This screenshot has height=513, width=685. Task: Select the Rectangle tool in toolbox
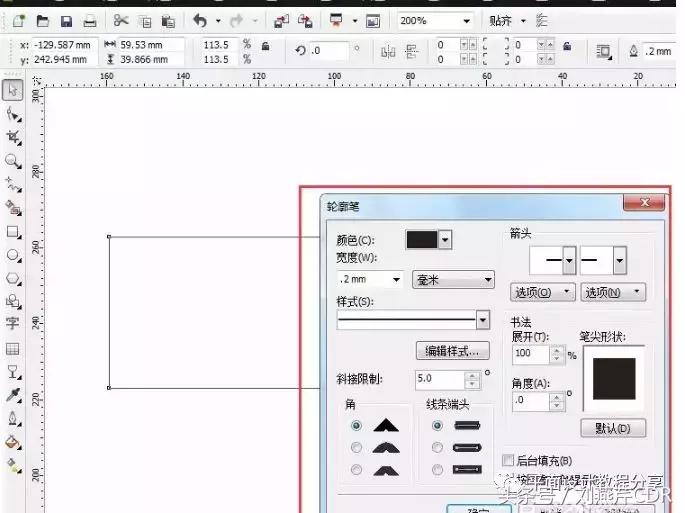pyautogui.click(x=13, y=232)
